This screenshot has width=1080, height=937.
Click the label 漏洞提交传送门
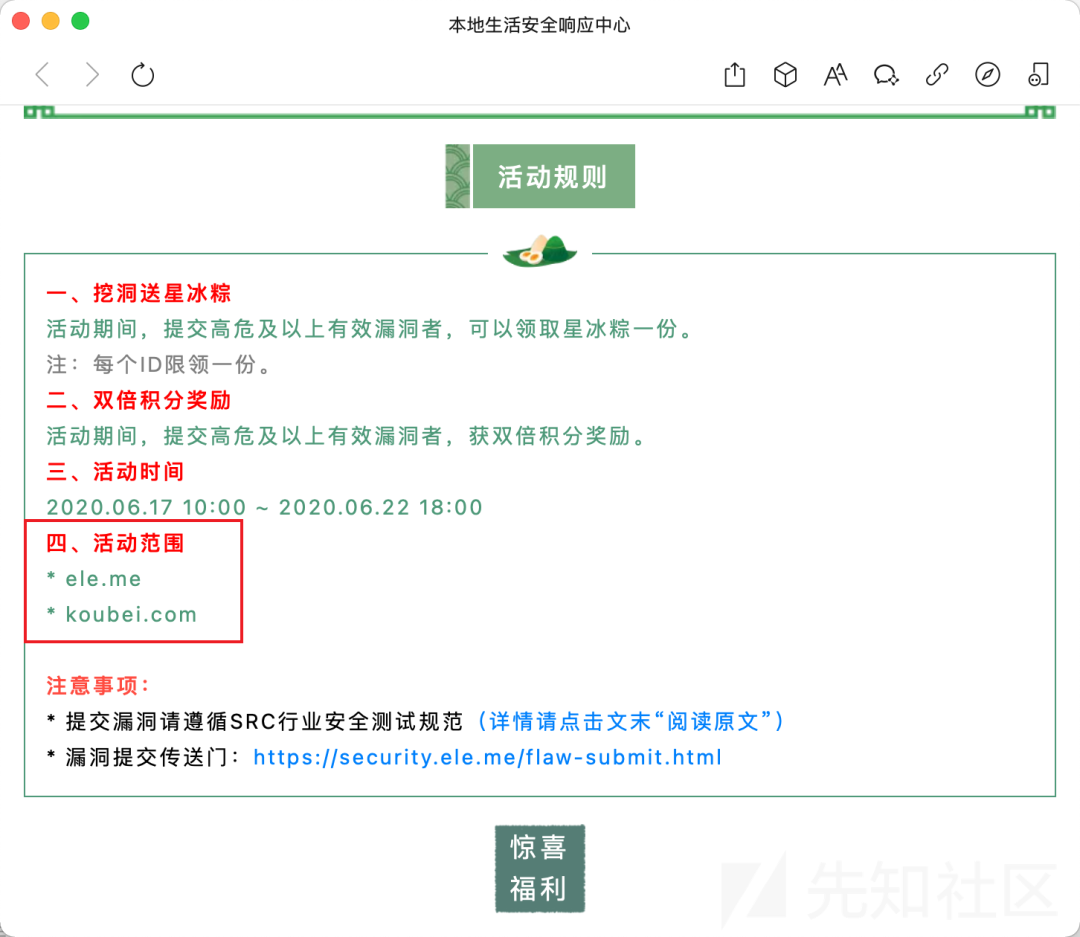pyautogui.click(x=153, y=757)
